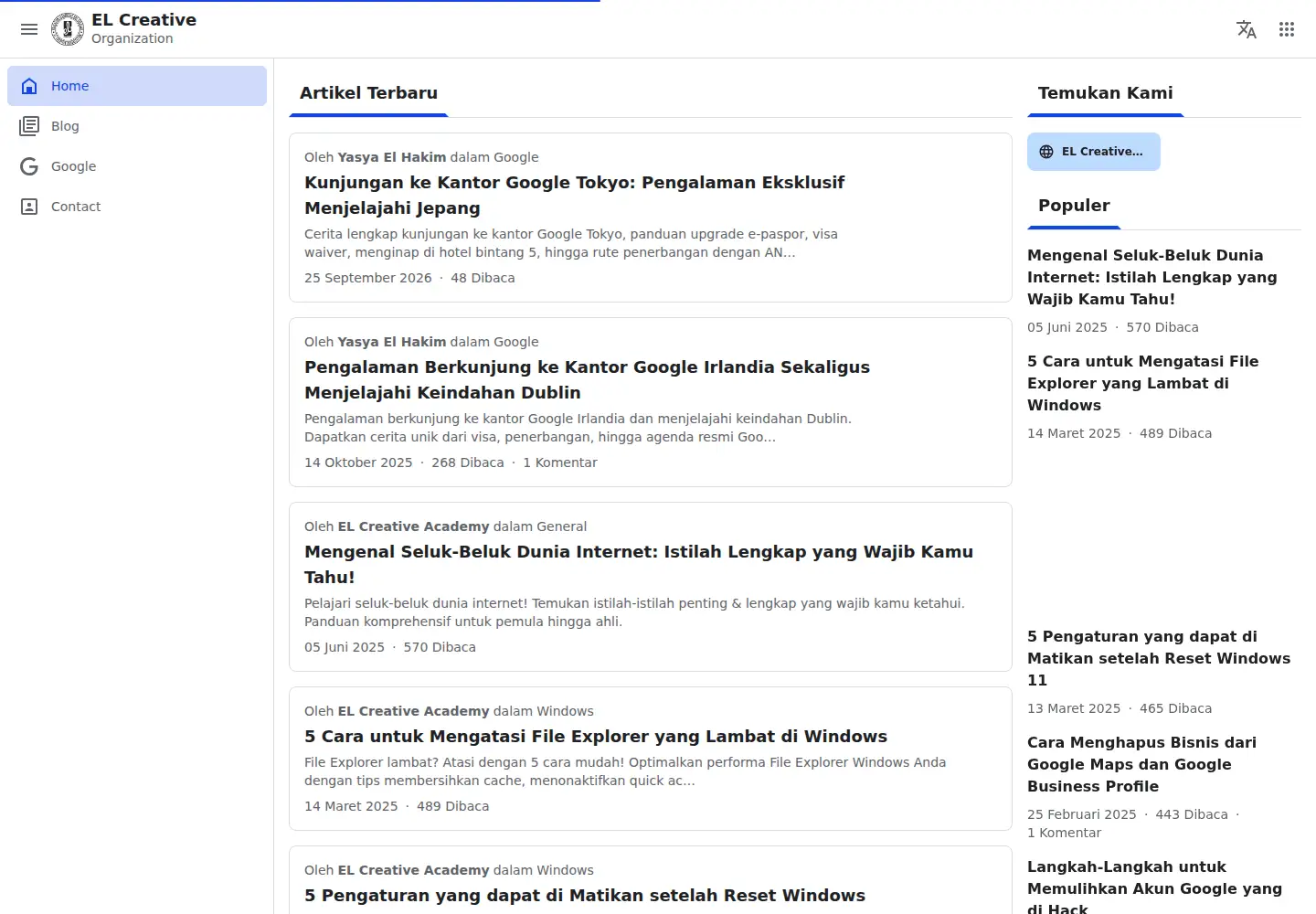Select Home in the sidebar
This screenshot has height=914, width=1316.
pos(137,86)
